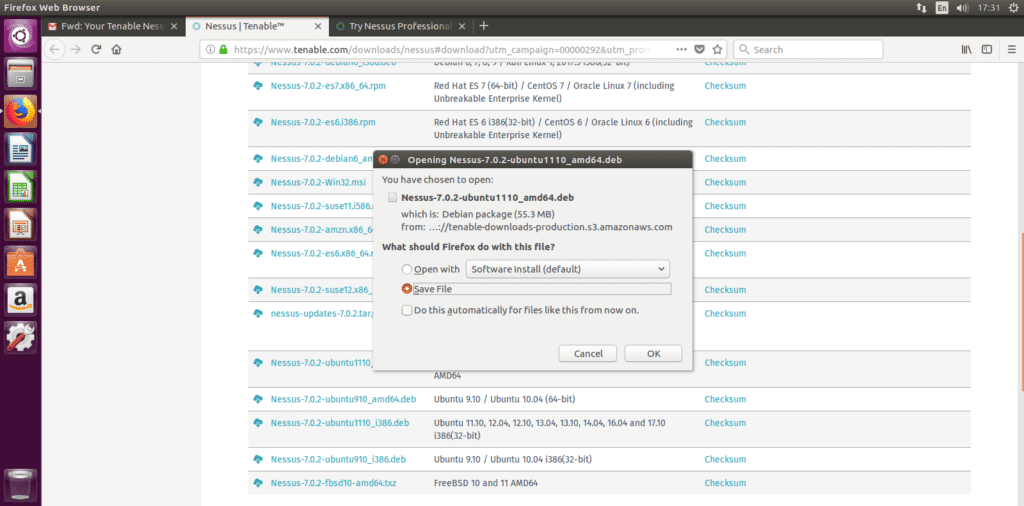Go forward in browser history
The image size is (1024, 506).
[x=76, y=50]
